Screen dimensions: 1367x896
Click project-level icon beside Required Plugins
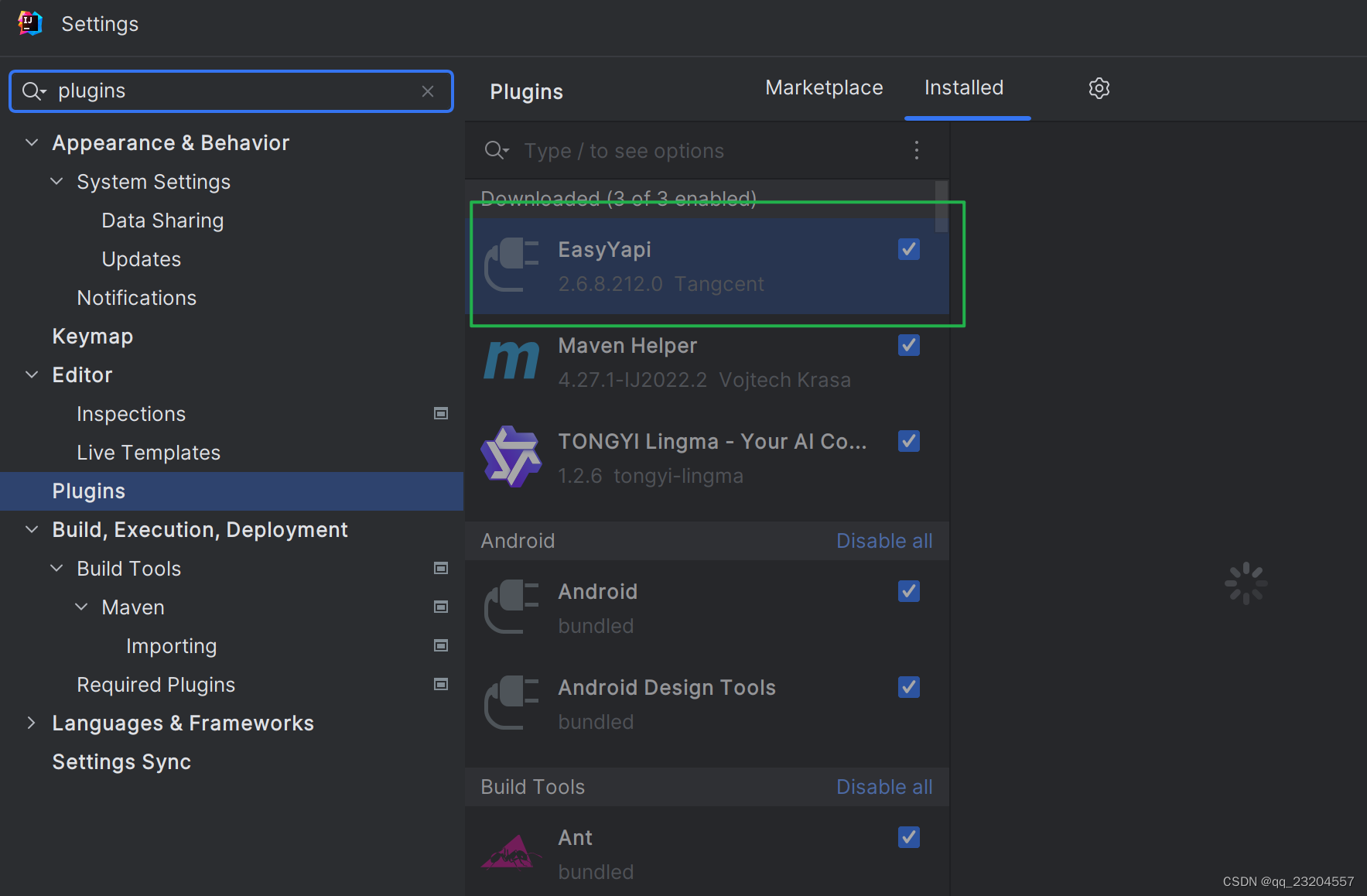click(441, 684)
